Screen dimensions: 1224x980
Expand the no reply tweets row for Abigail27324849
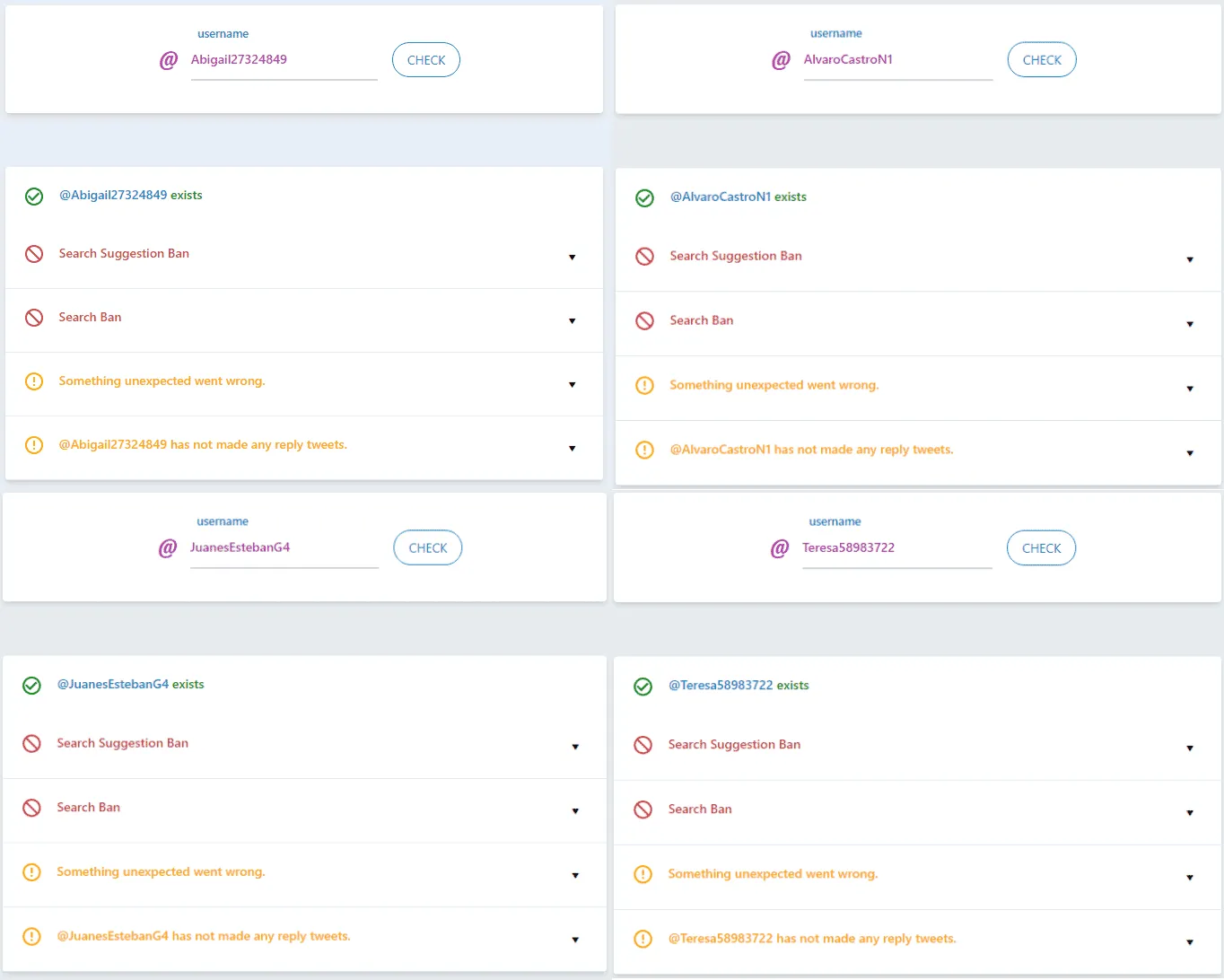click(x=572, y=449)
